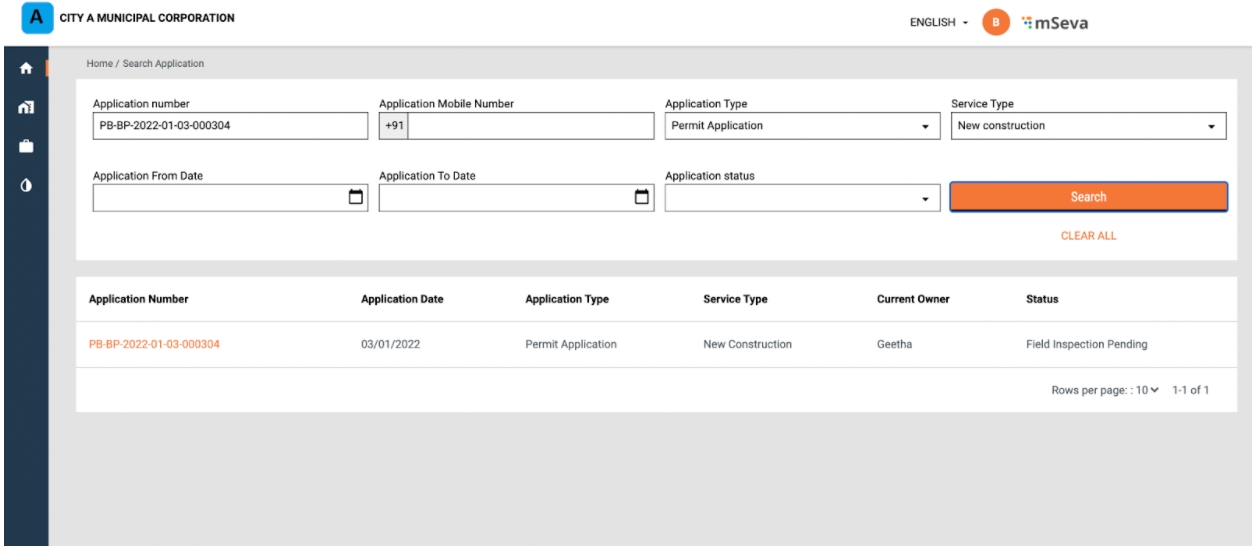1254x550 pixels.
Task: Click the blue City A logo
Action: pyautogui.click(x=38, y=18)
